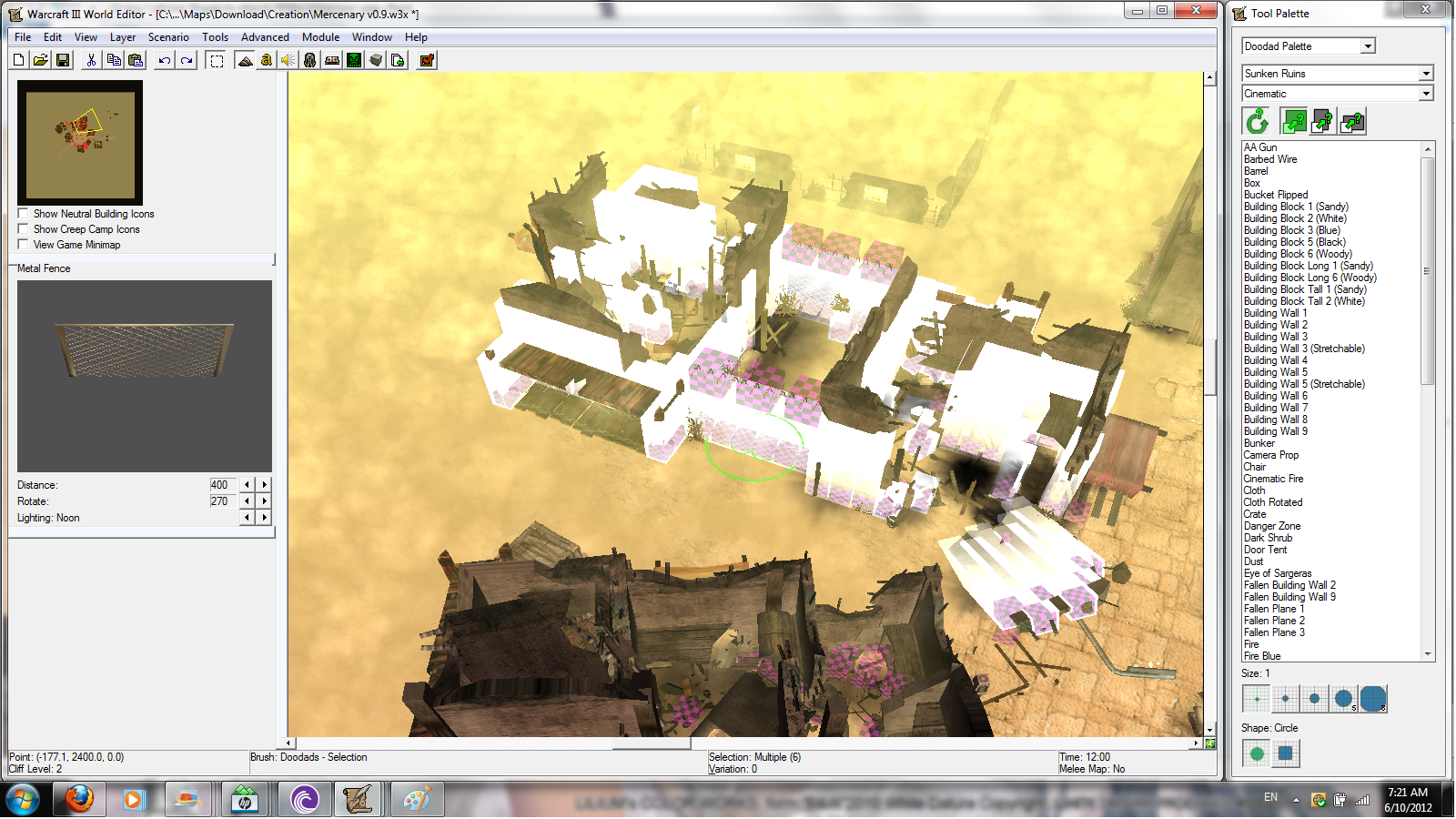
Task: Switch Lighting to next setting
Action: pos(264,518)
